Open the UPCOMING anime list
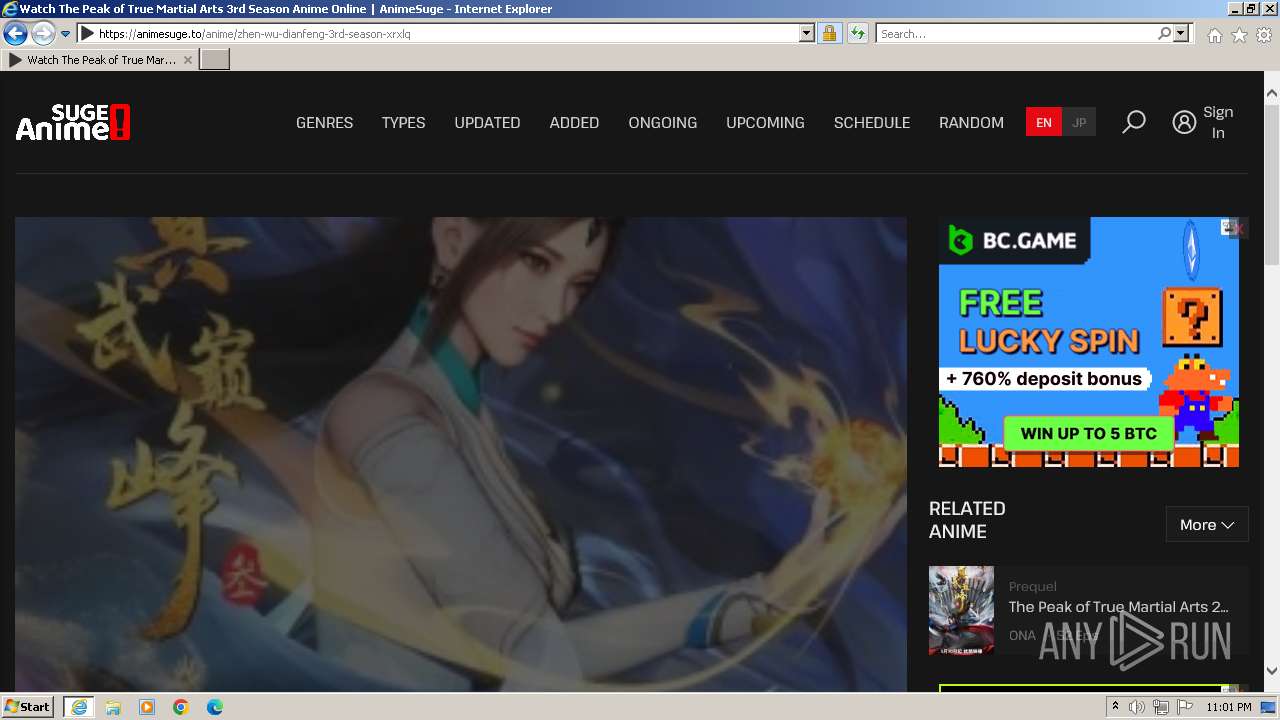This screenshot has height=720, width=1280. [765, 122]
